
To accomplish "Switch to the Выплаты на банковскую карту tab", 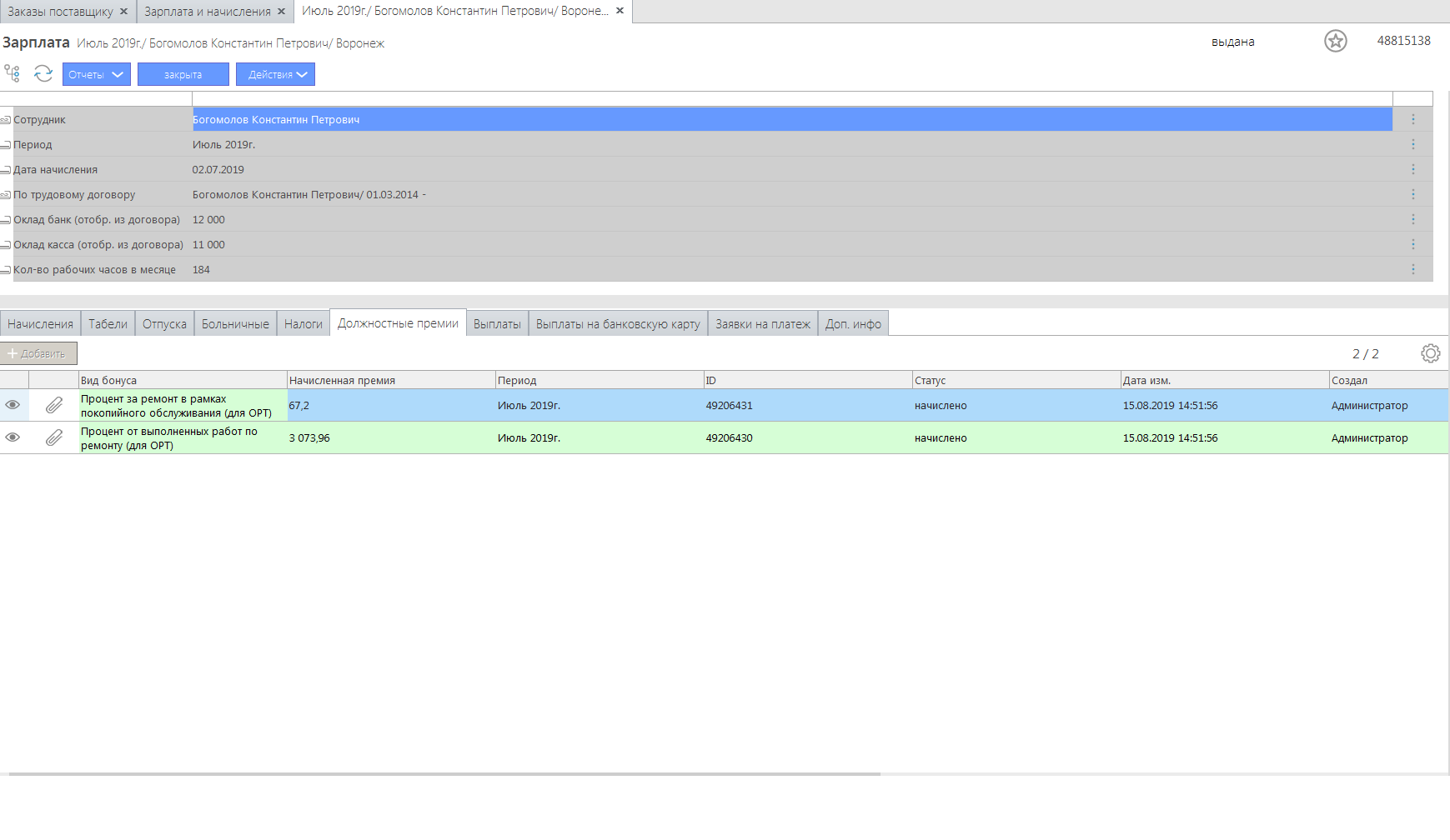I will [617, 324].
